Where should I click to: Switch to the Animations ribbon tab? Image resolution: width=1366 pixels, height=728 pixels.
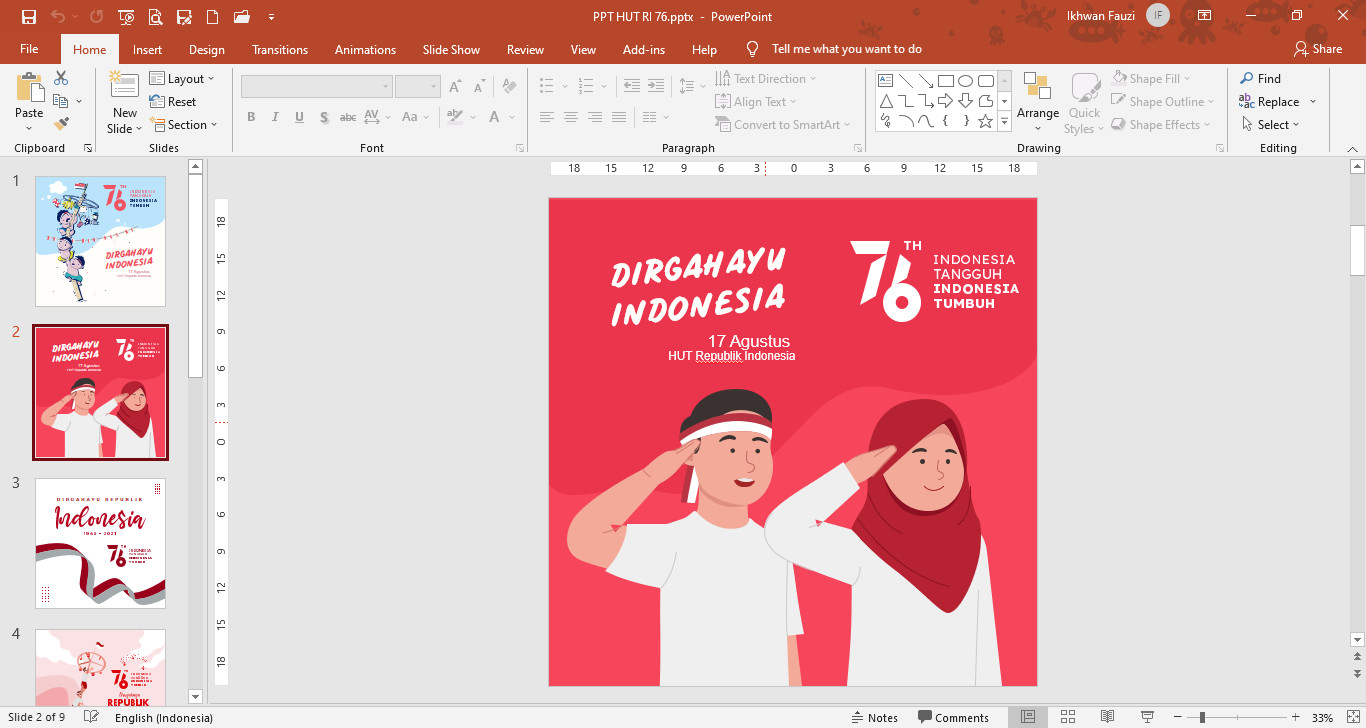[x=364, y=49]
